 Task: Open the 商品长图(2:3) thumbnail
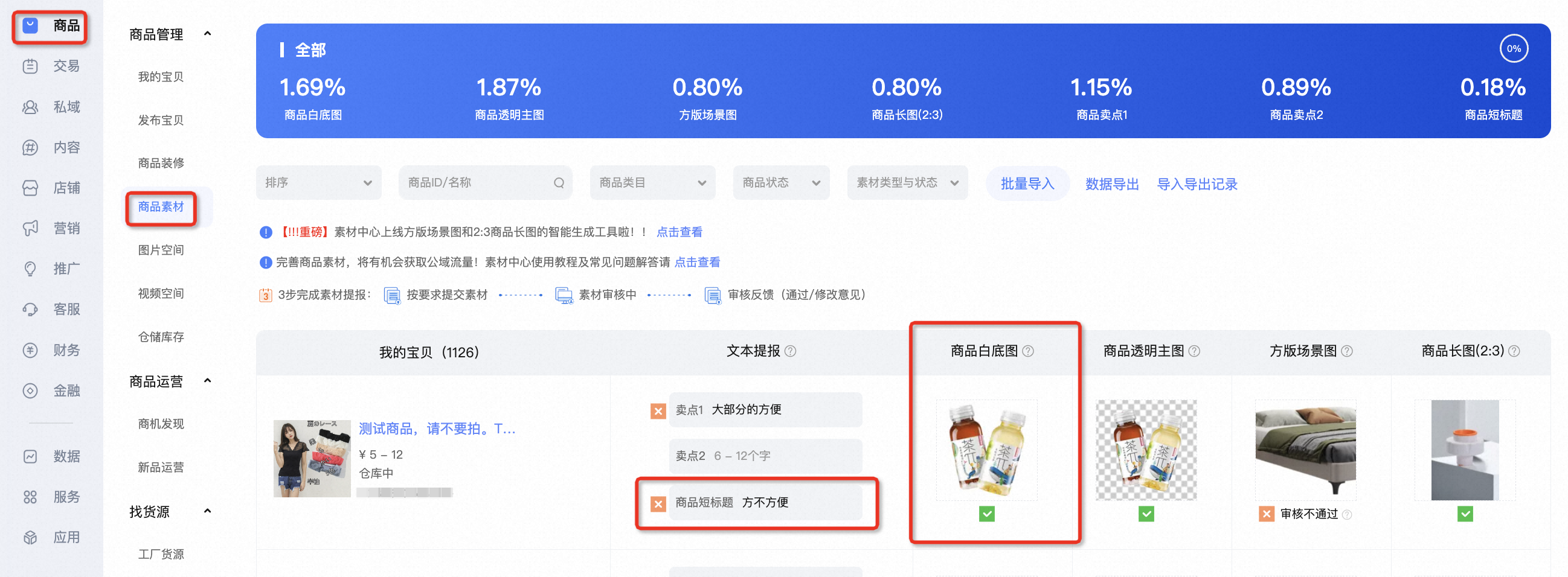[x=1465, y=450]
